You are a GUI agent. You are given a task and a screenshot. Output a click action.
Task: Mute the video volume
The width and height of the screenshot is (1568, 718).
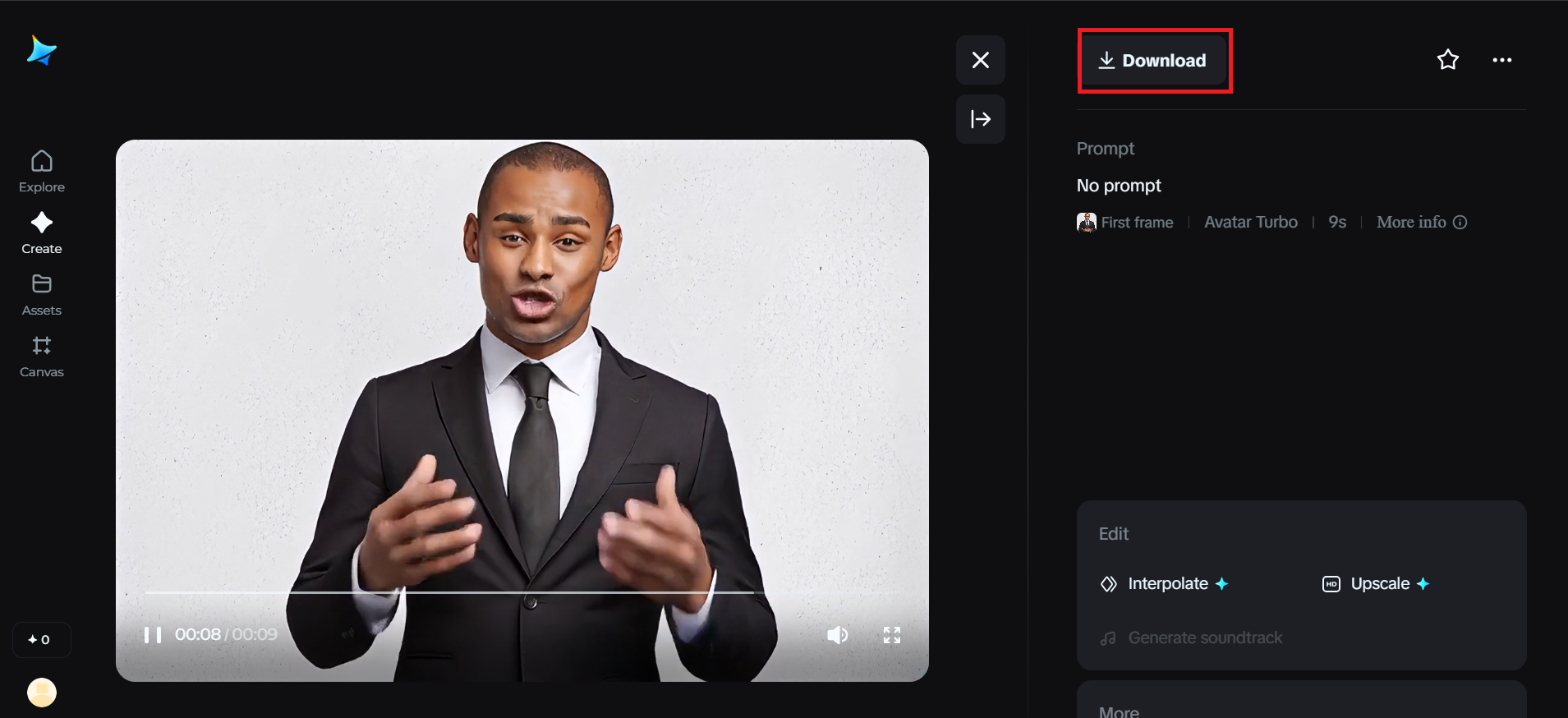(837, 635)
